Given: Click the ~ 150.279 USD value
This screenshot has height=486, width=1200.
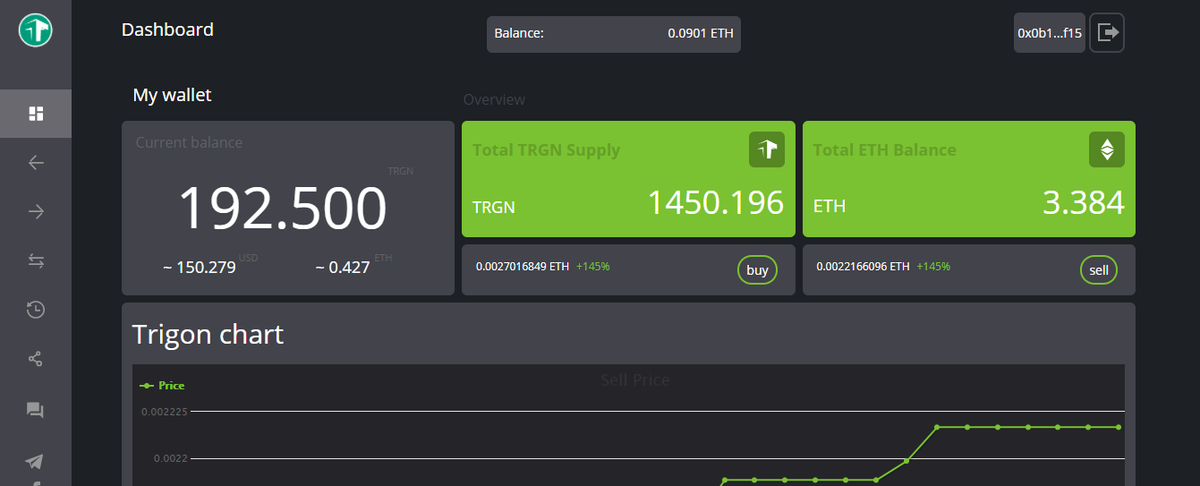Looking at the screenshot, I should [199, 267].
